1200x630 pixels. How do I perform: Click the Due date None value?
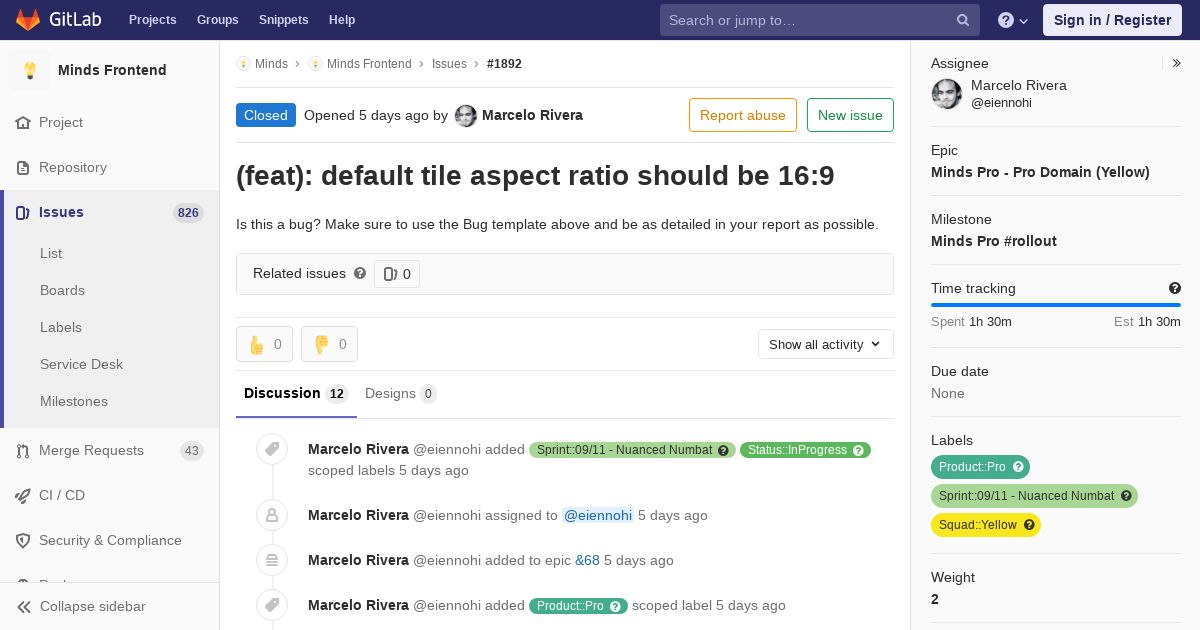[948, 393]
